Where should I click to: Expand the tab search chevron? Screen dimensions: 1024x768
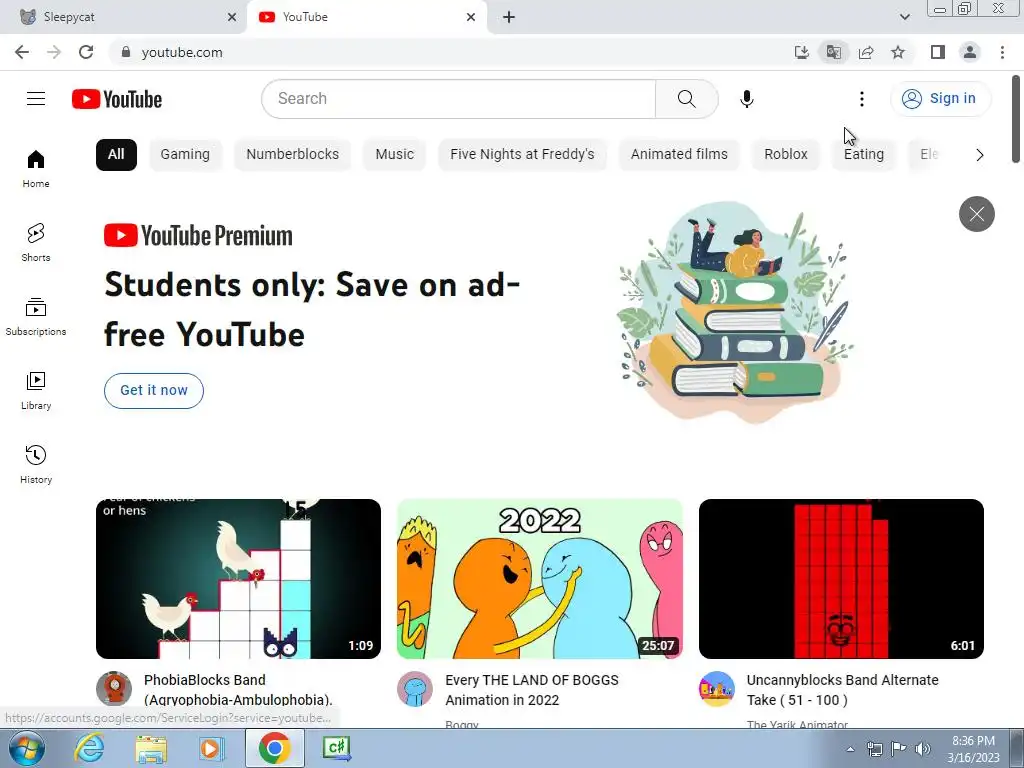(x=904, y=17)
